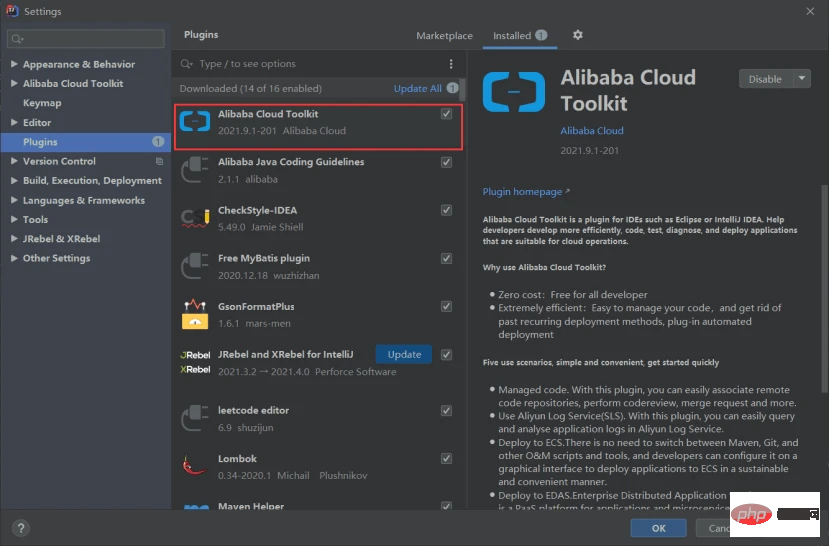
Task: Click the JRebel and XRebel plugin icon
Action: 194,362
